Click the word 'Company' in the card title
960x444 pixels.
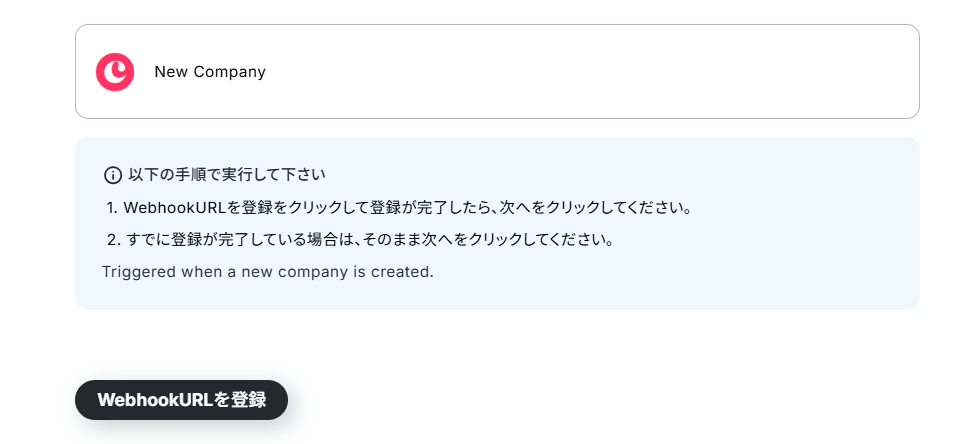click(230, 72)
